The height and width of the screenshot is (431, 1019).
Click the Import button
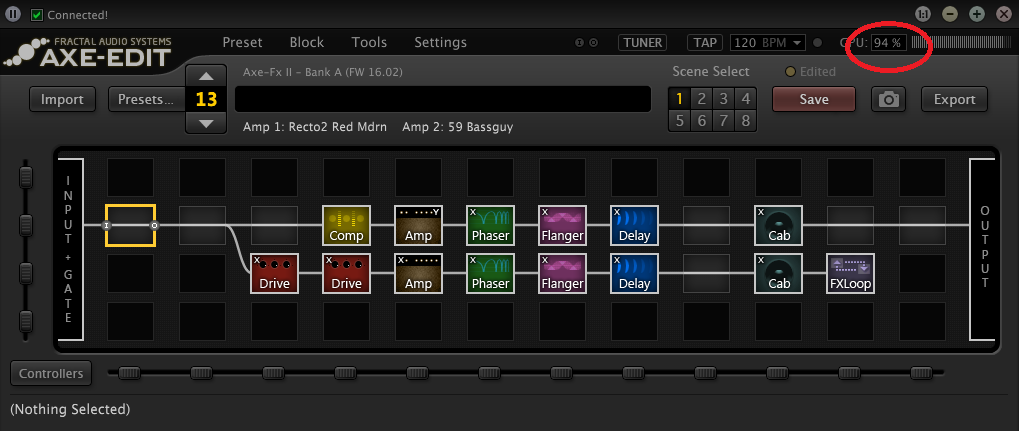pos(62,99)
